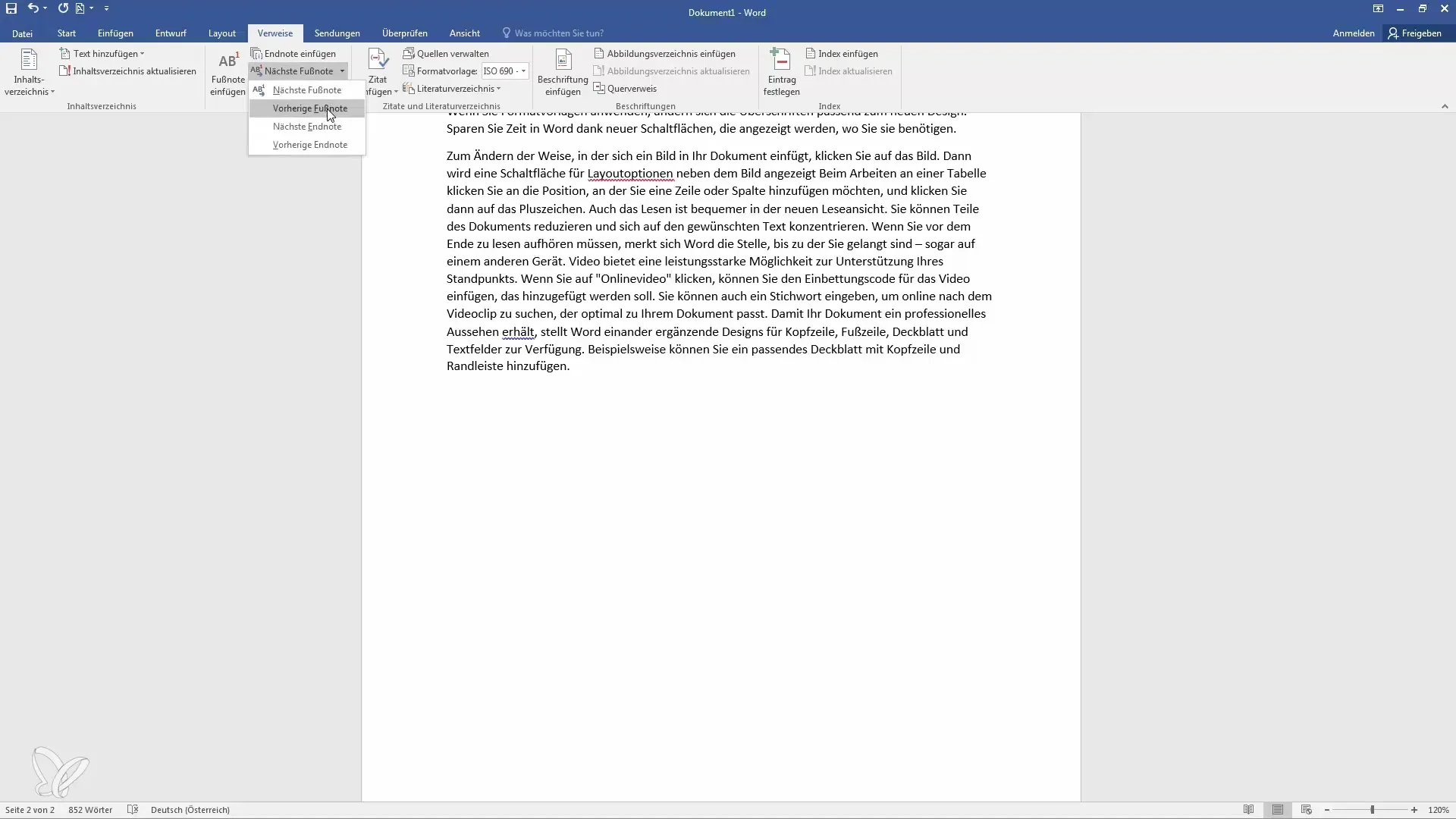
Task: Insert Abbildungsverzeichnis einfügen
Action: [664, 54]
